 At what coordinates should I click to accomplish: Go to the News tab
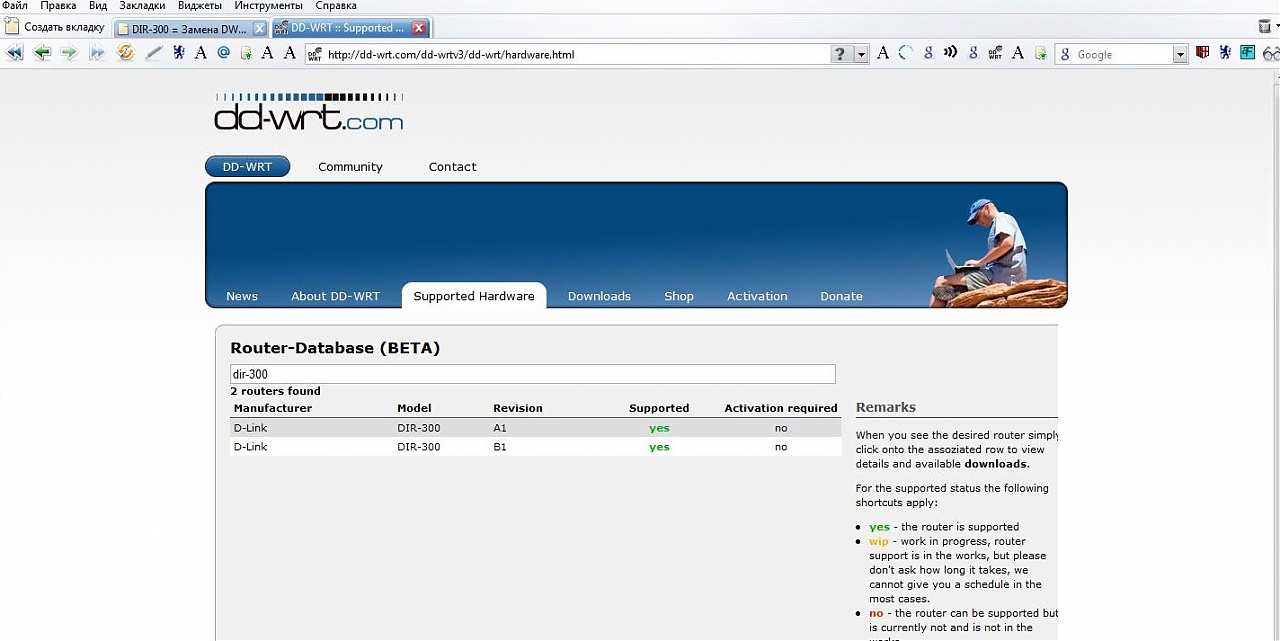[242, 296]
